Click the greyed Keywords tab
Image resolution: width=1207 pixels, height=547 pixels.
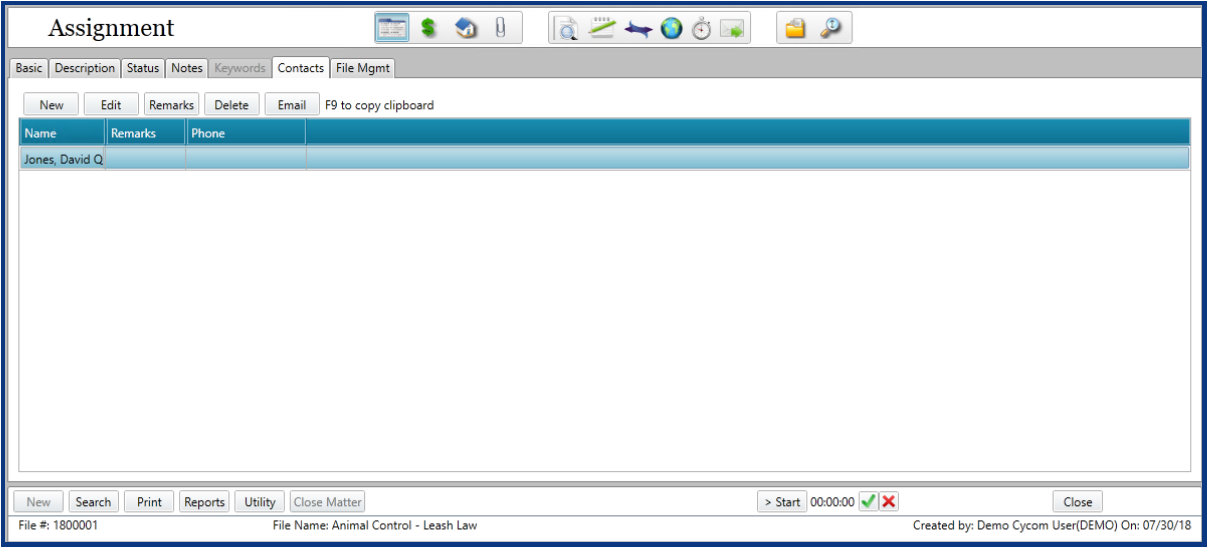240,68
